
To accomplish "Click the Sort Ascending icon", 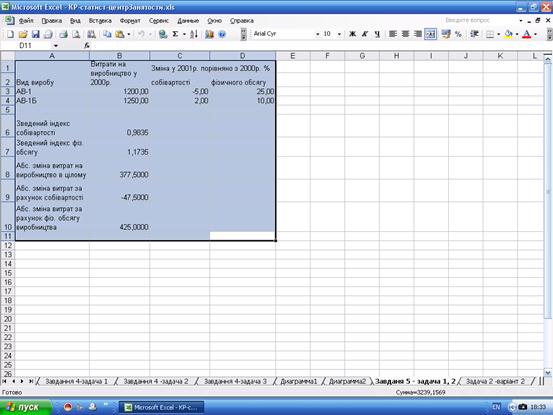I will pyautogui.click(x=194, y=34).
